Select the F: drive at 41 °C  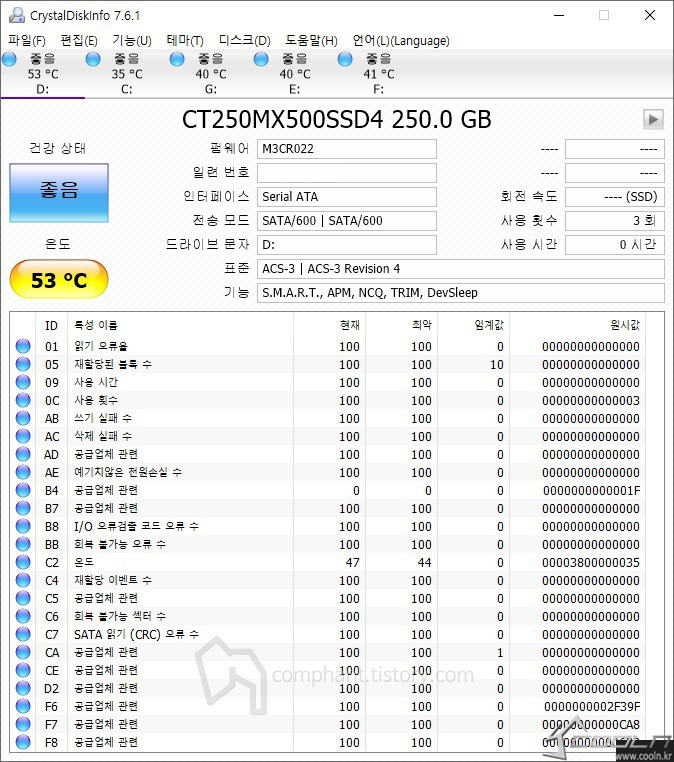(379, 73)
